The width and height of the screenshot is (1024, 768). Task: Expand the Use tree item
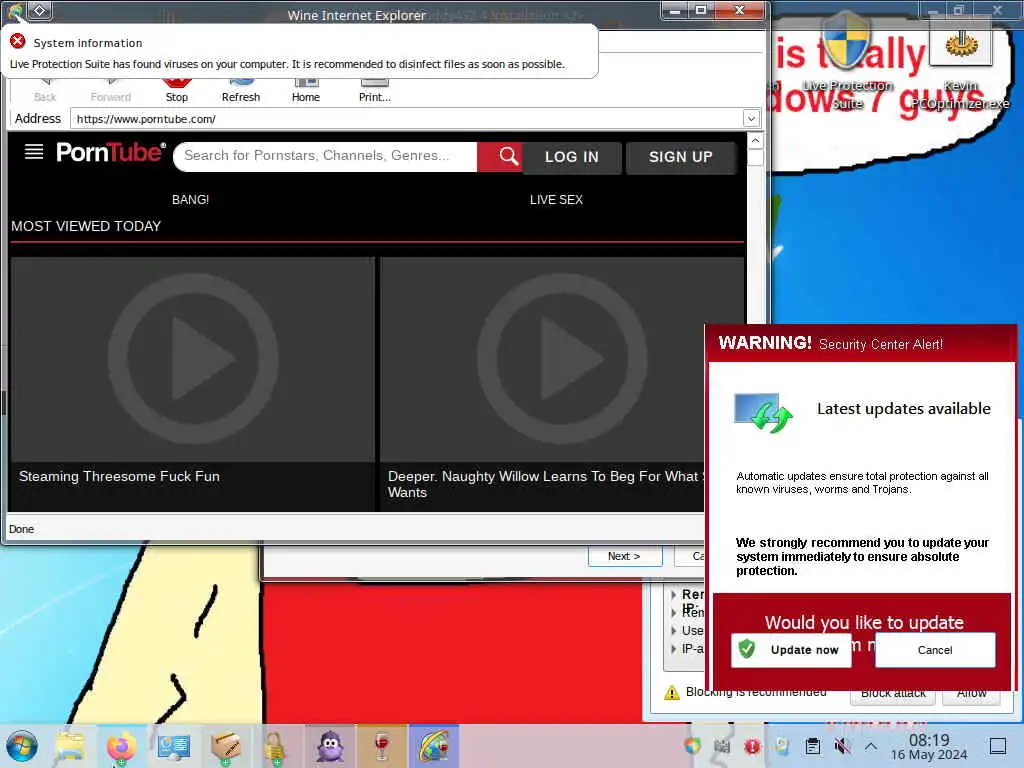tap(673, 631)
